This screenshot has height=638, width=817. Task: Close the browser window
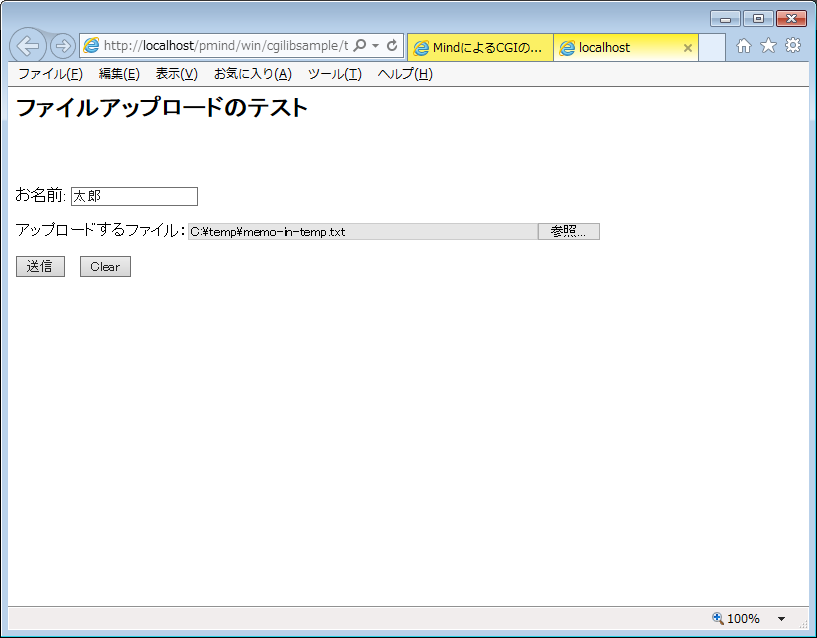pos(791,19)
